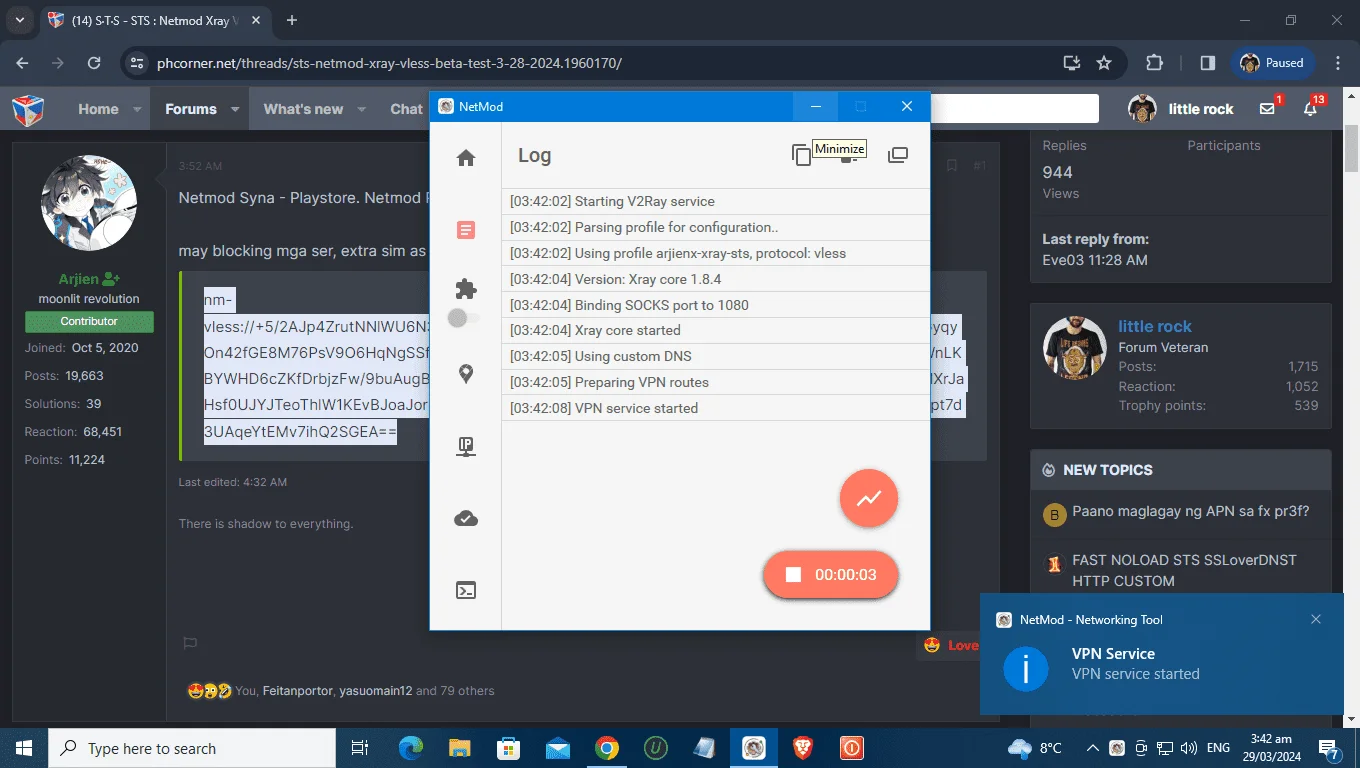Click the phcorner site logo
The height and width of the screenshot is (768, 1360).
click(28, 109)
